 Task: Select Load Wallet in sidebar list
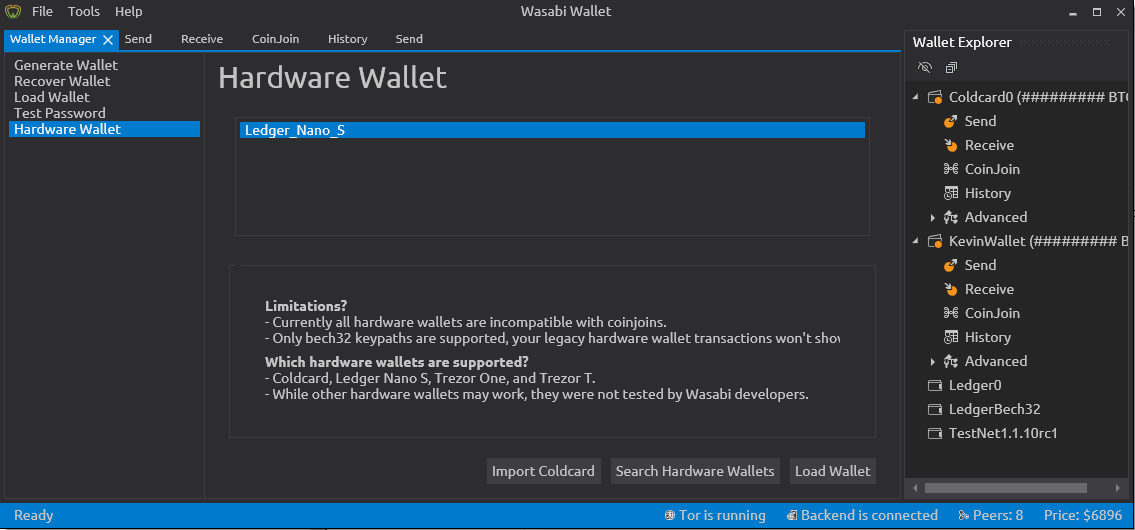point(104,97)
